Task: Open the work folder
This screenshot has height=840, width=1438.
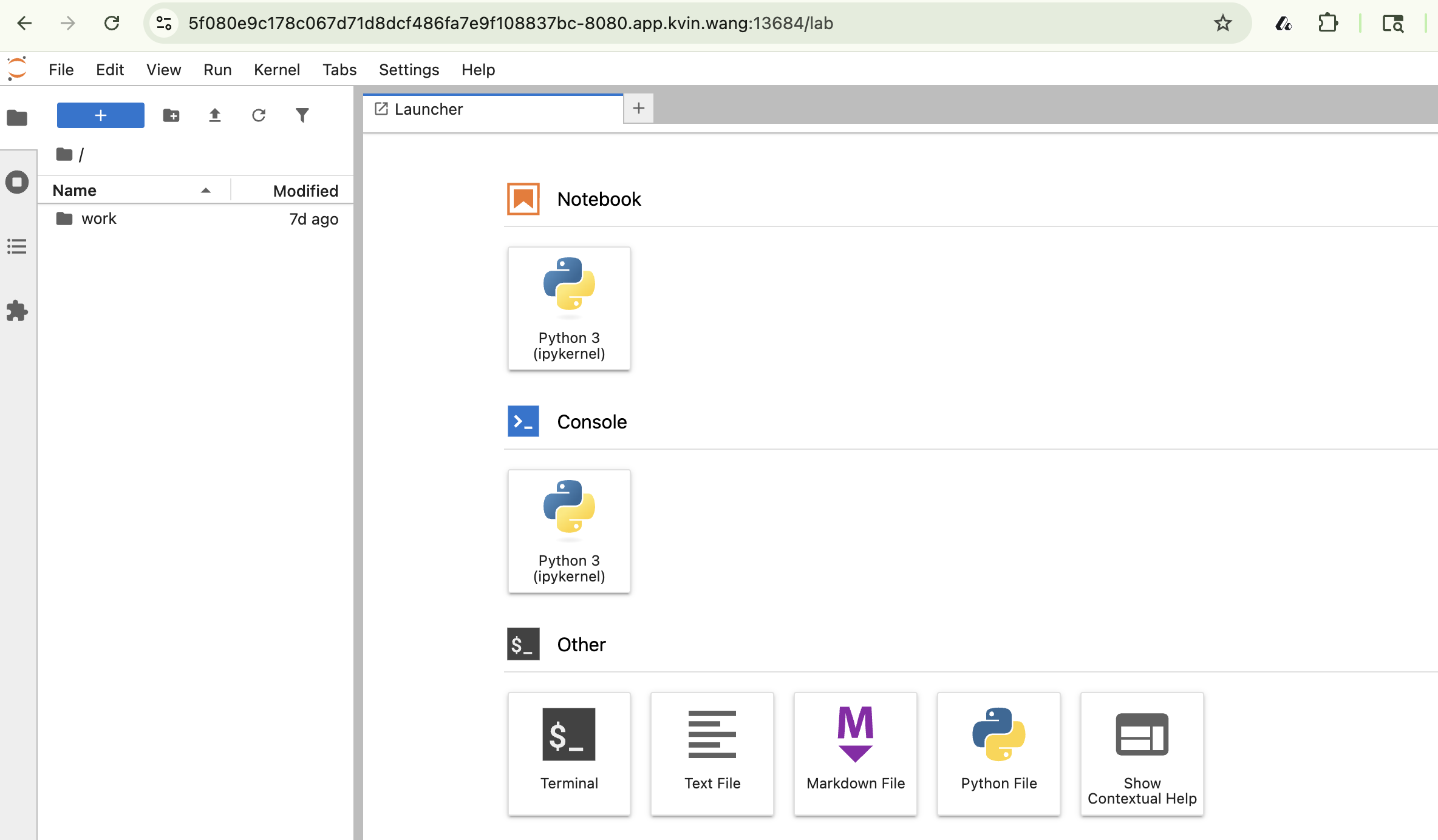Action: click(99, 218)
